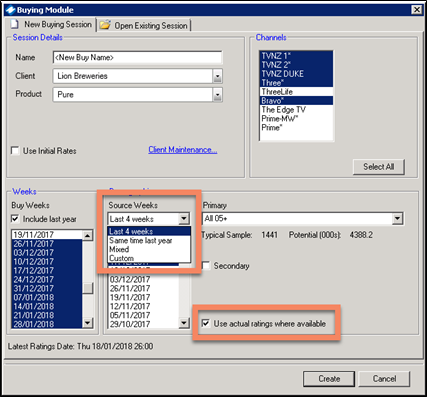Select the Prime-MW channel

point(296,119)
